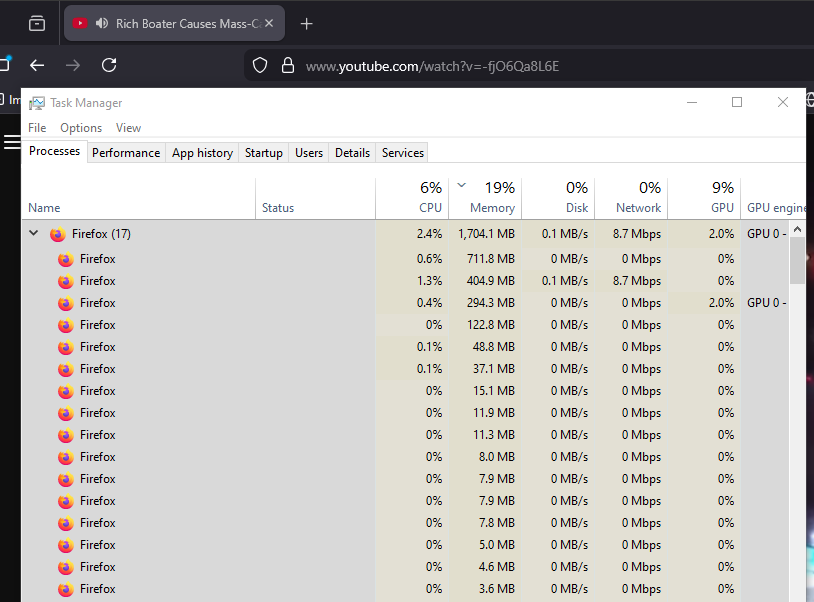Open the Services tab
This screenshot has width=814, height=602.
click(403, 153)
